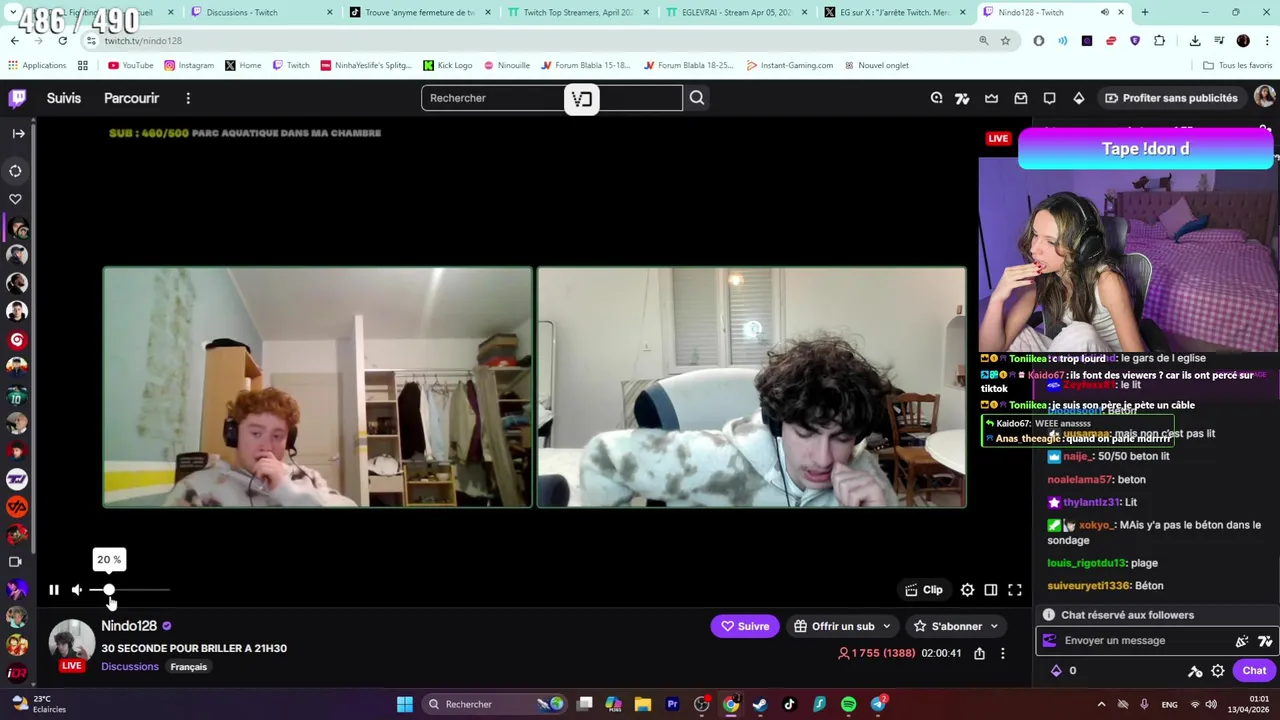Expand the left sidebar with arrow icon
The height and width of the screenshot is (720, 1280).
click(18, 133)
